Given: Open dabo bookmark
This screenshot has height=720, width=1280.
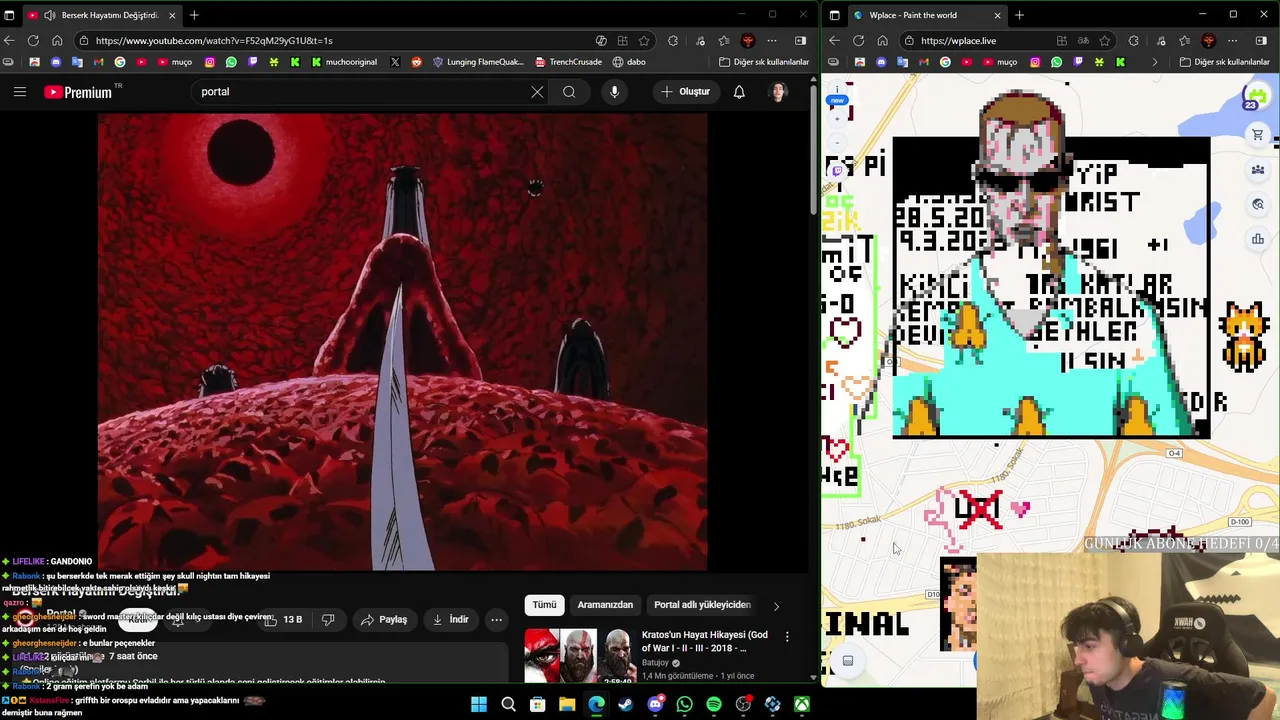Looking at the screenshot, I should tap(629, 62).
